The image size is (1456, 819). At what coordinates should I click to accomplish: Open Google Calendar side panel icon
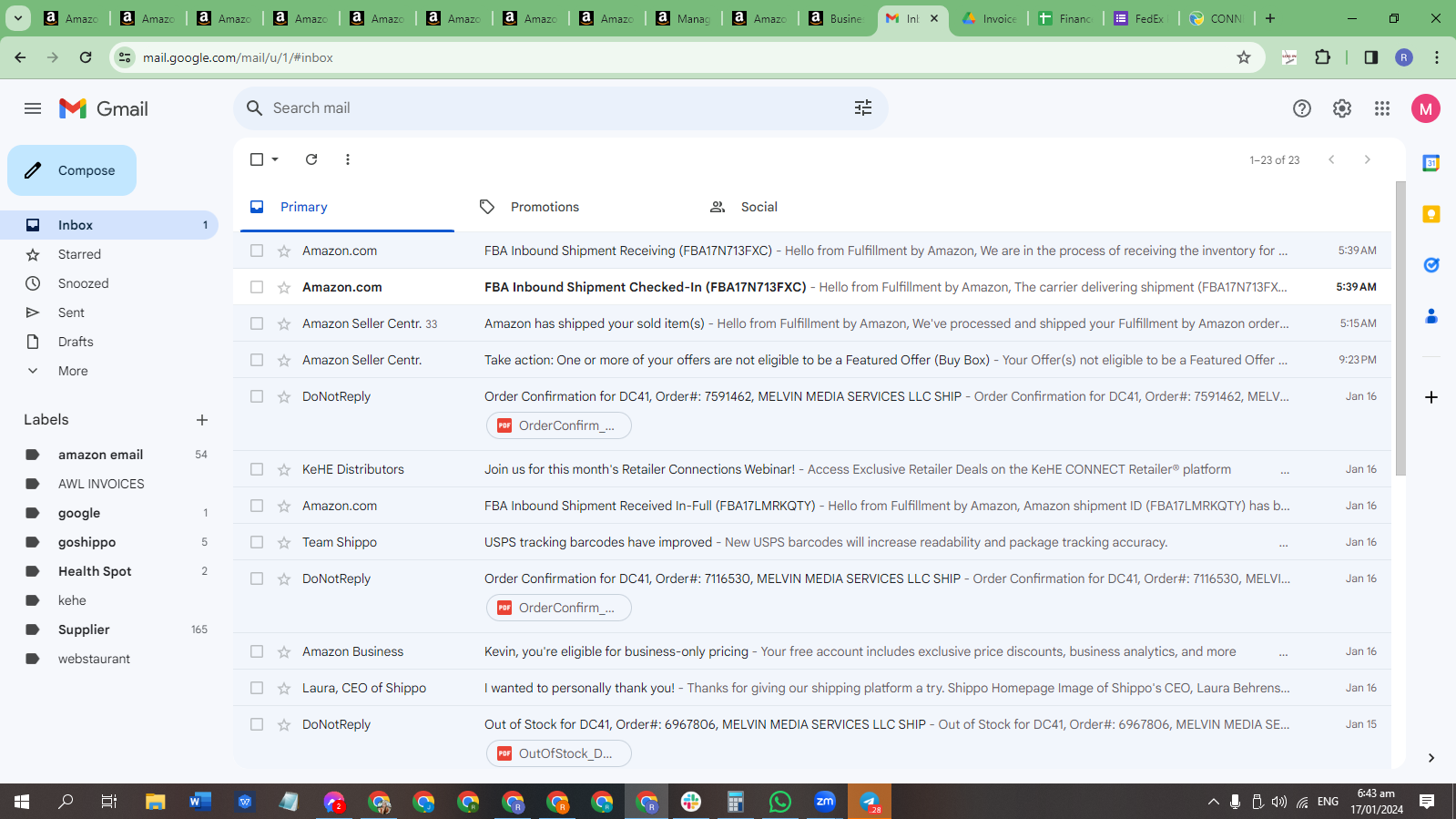pyautogui.click(x=1431, y=163)
